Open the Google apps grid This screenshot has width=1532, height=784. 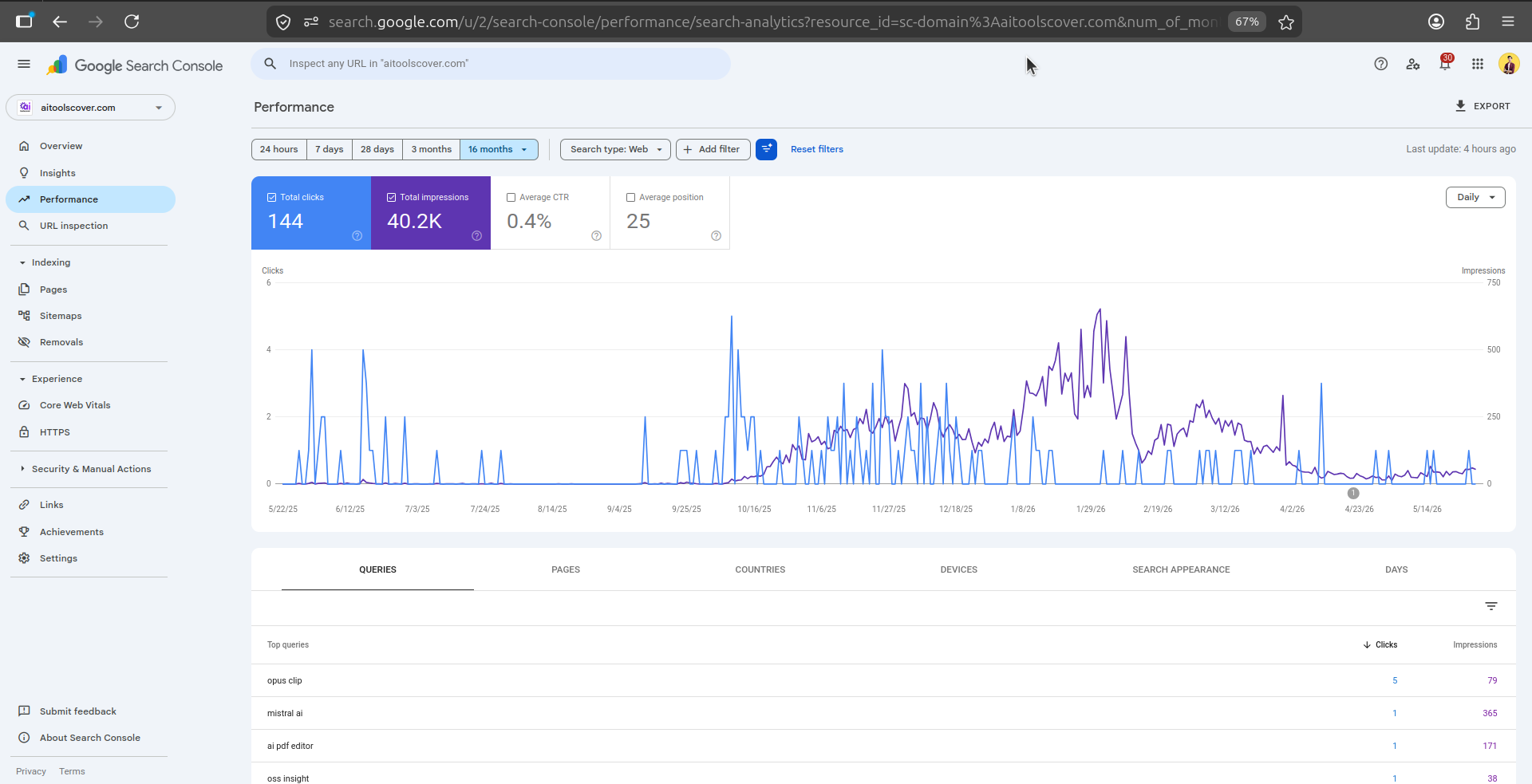(1478, 64)
